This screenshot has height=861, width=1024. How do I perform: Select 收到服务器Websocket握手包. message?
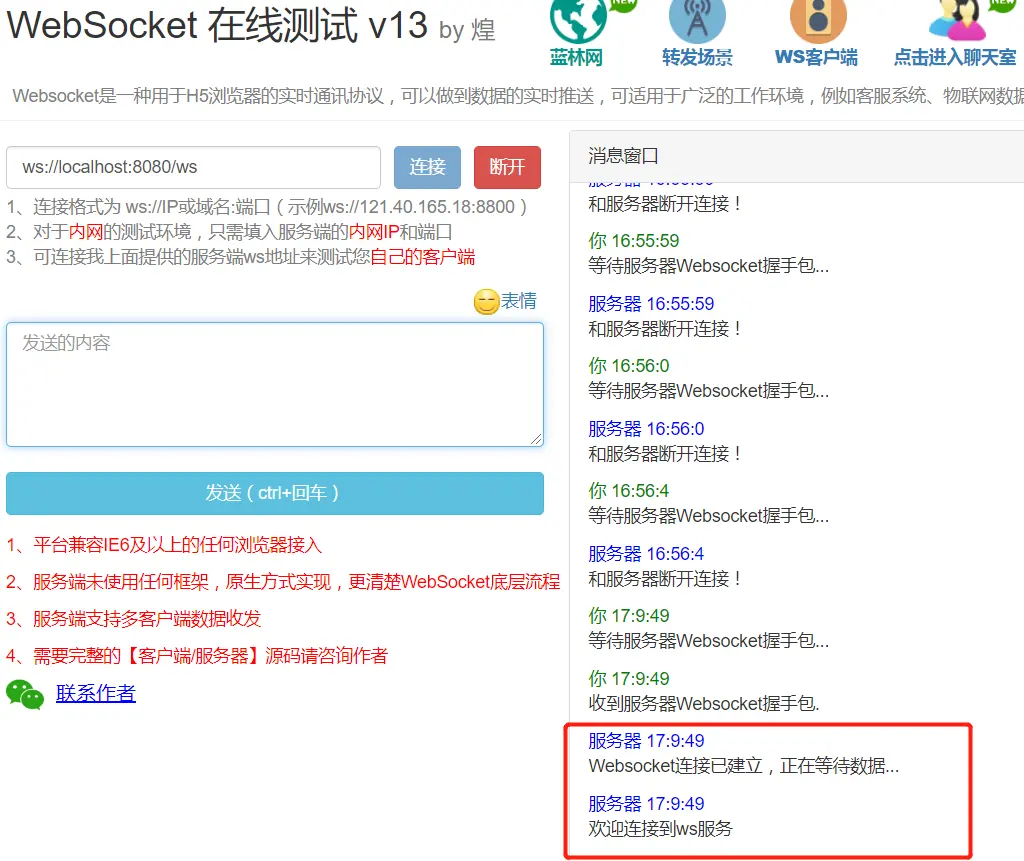click(x=703, y=704)
